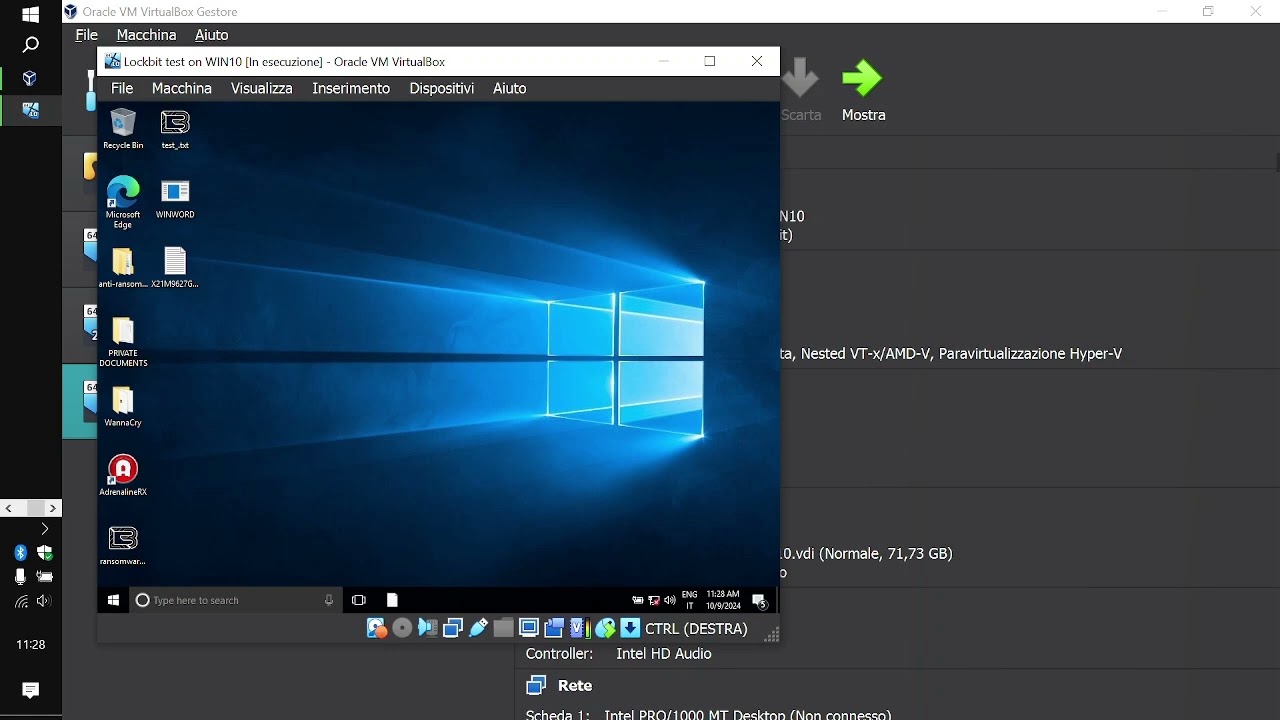Click the guest taskbar pinned file icon
This screenshot has width=1280, height=720.
pos(392,600)
